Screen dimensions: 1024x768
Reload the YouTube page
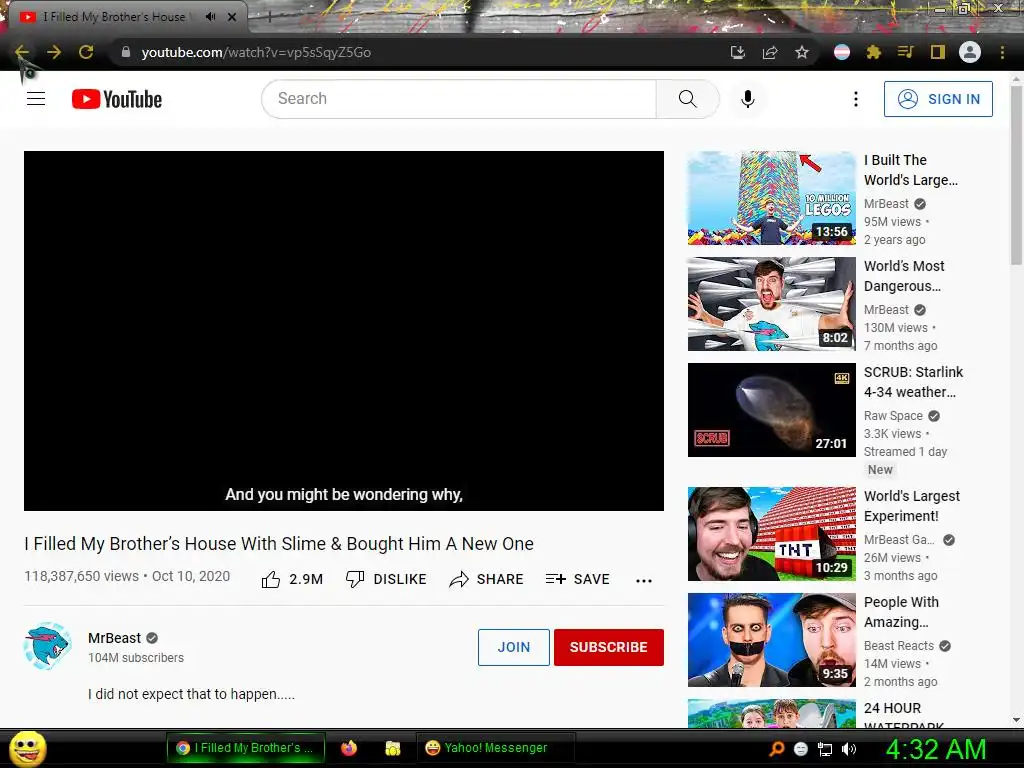86,52
